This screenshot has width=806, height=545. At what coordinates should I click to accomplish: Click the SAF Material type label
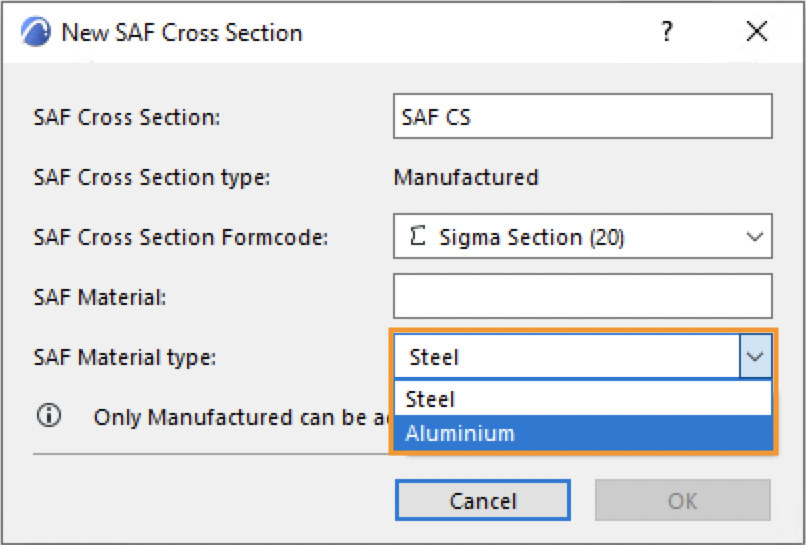pyautogui.click(x=124, y=356)
